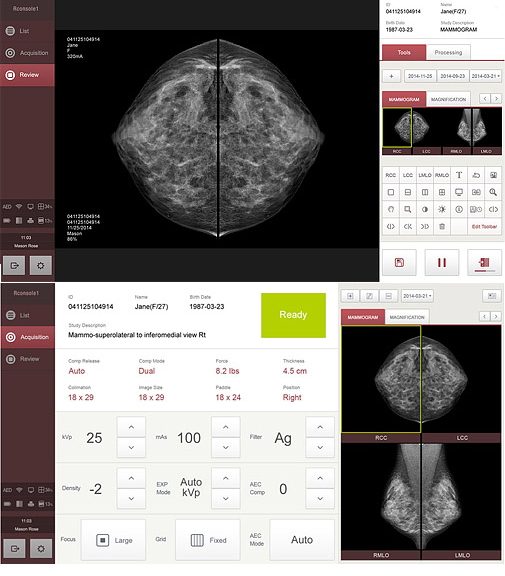
Task: Toggle the AEC Mode Auto button
Action: 302,540
